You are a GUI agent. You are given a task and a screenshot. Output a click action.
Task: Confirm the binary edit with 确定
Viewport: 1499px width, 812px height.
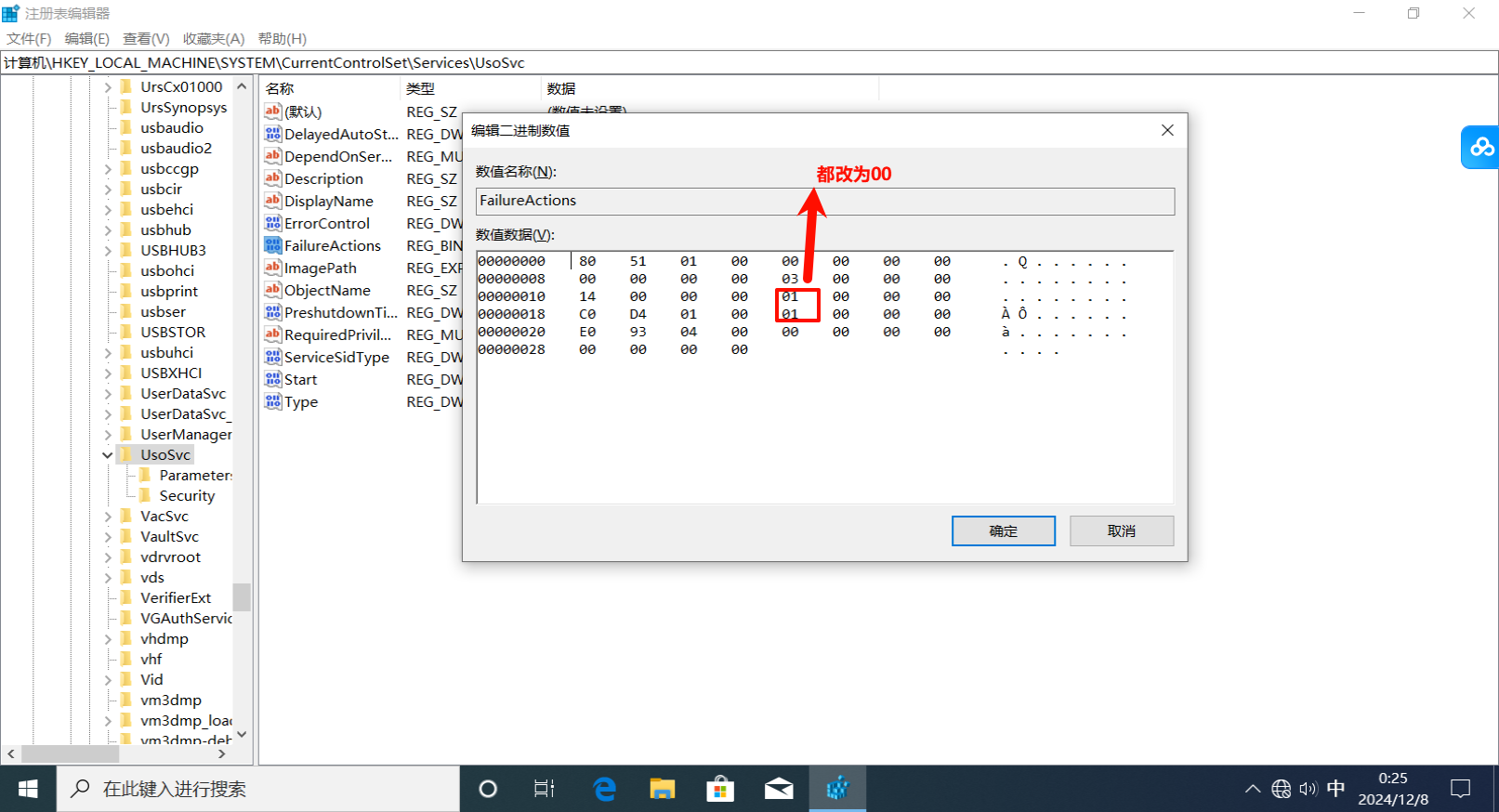point(1004,530)
